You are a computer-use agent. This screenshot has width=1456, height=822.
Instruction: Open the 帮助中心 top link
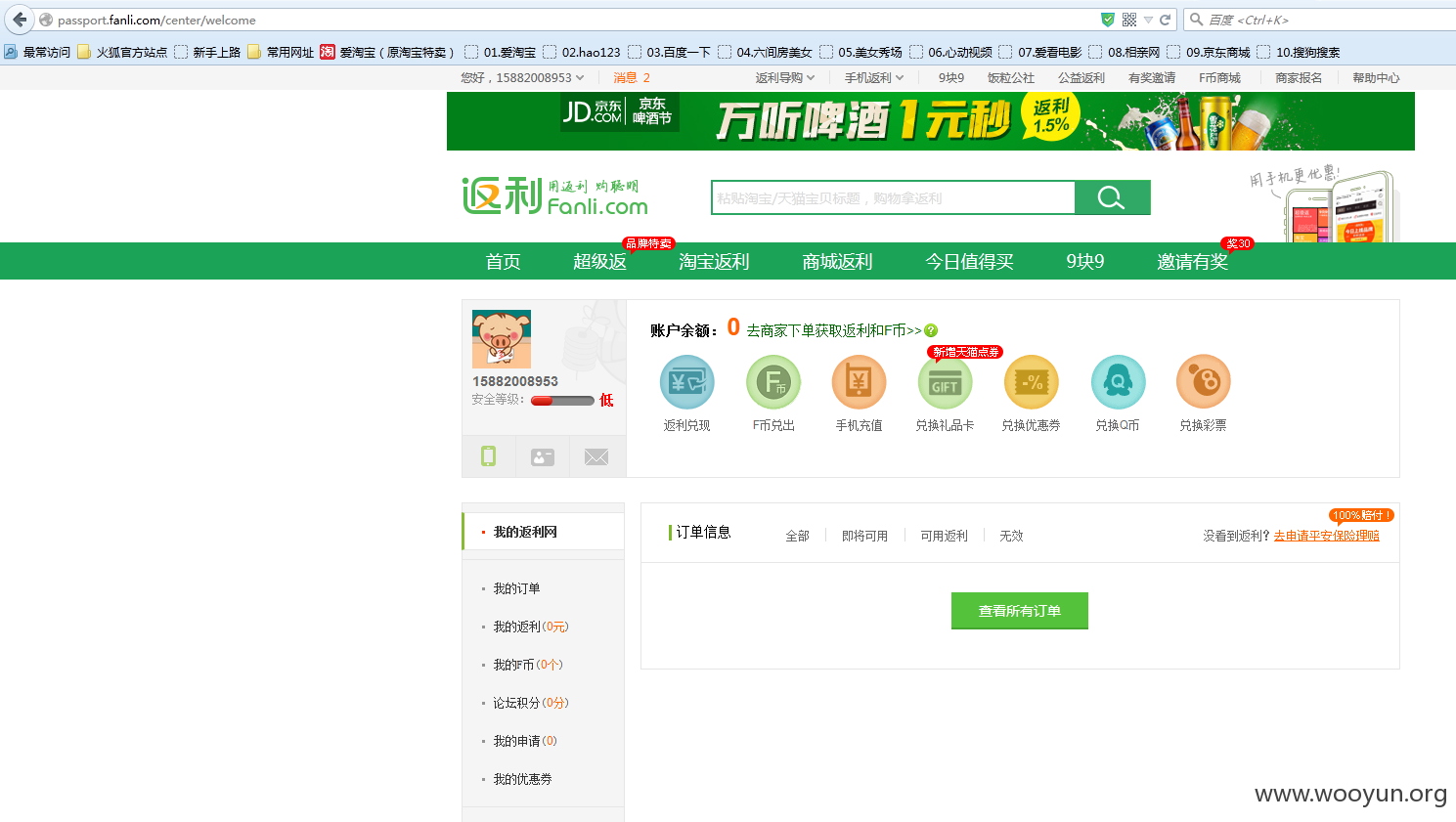point(1376,77)
